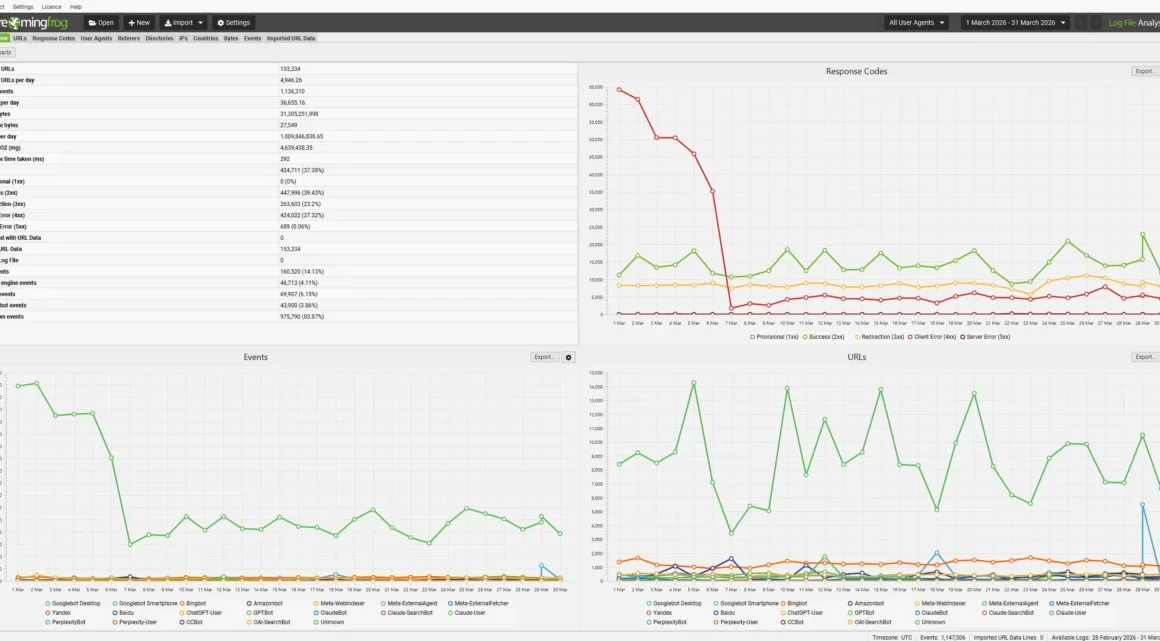1160x641 pixels.
Task: Switch to the URLs tab
Action: 19,38
